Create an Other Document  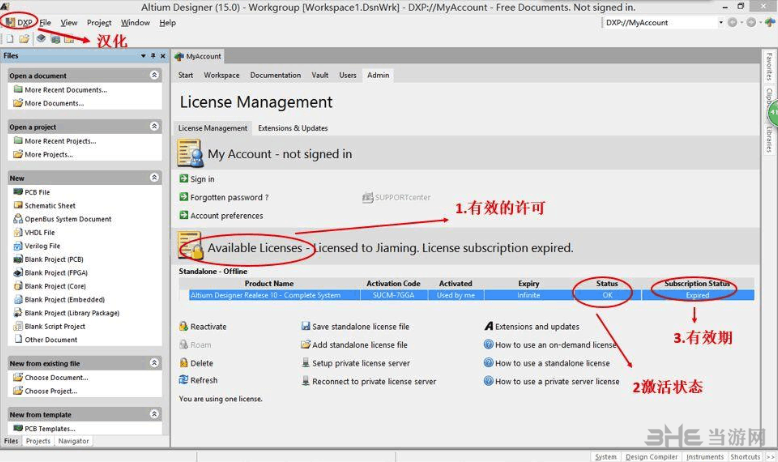(x=46, y=339)
